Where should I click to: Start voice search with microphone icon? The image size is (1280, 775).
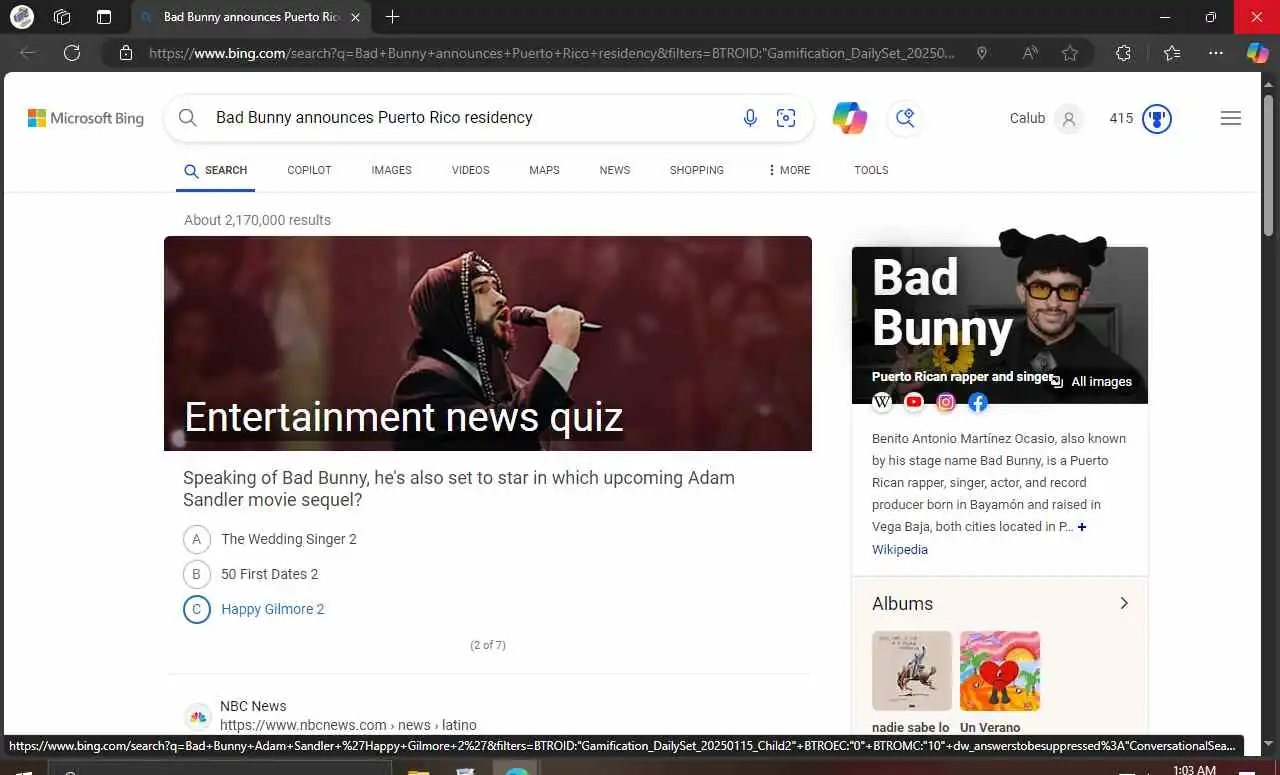[750, 118]
